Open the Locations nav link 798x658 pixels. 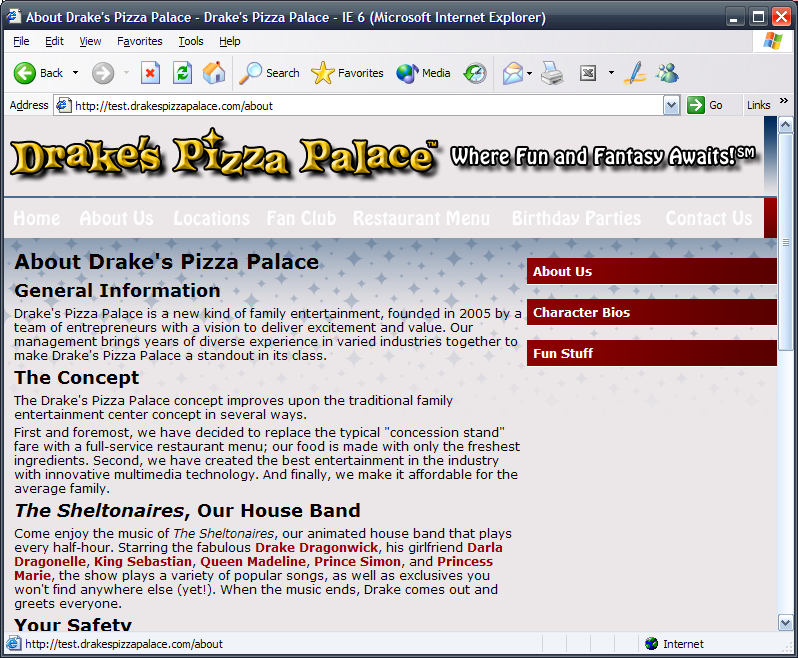pos(211,218)
